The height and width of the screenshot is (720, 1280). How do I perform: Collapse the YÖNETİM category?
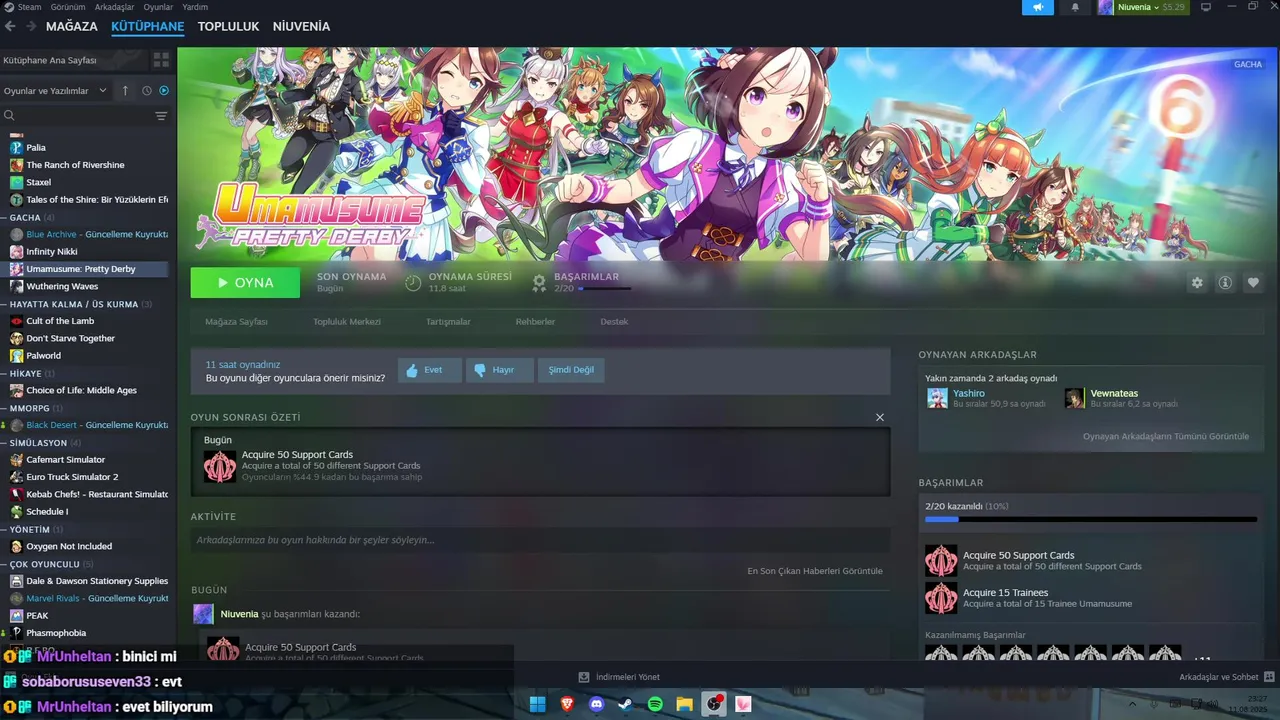coord(5,529)
